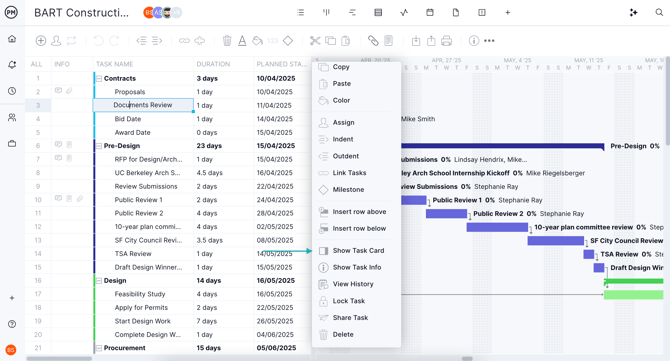Click the paint bucket fill icon
670x361 pixels.
(x=257, y=41)
